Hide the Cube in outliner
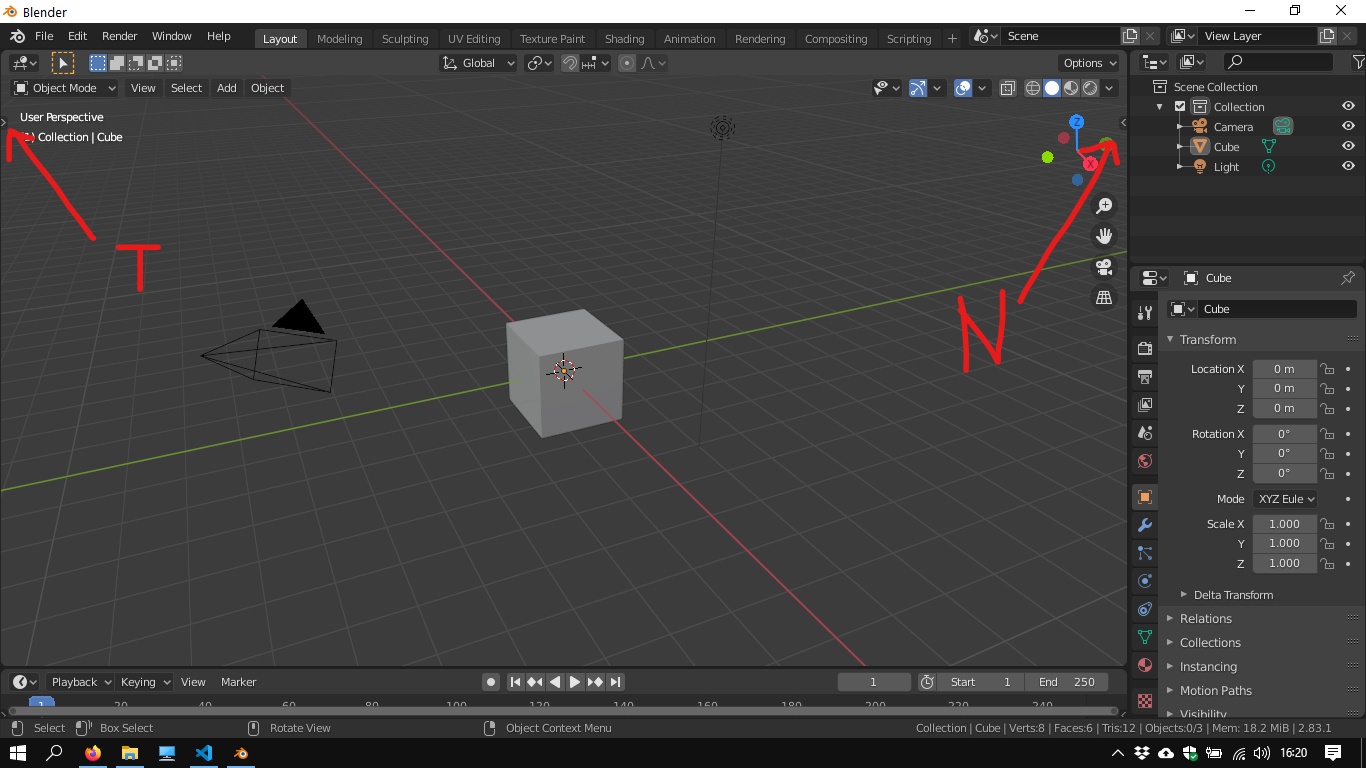 coord(1348,146)
